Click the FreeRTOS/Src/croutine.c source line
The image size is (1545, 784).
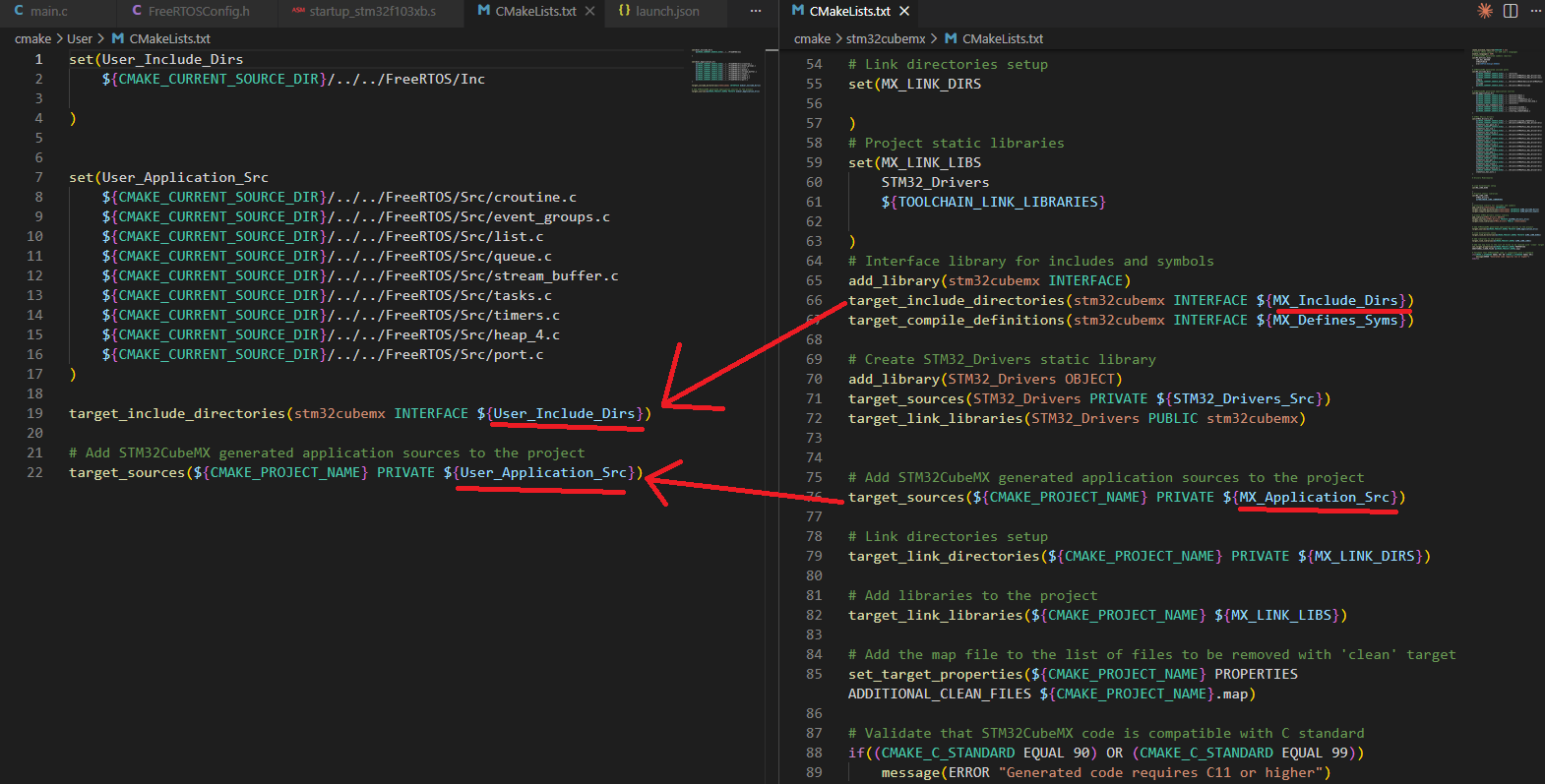tap(340, 197)
